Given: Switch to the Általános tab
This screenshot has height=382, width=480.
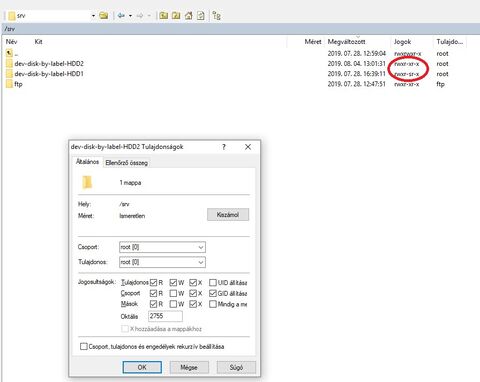Looking at the screenshot, I should pos(87,162).
